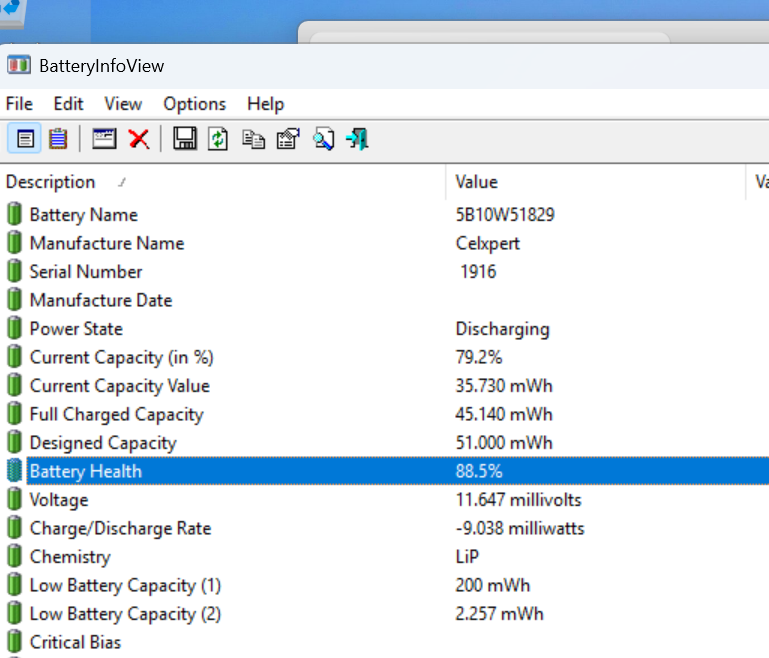This screenshot has width=769, height=658.
Task: Select the Manufacture Date row text
Action: point(101,300)
